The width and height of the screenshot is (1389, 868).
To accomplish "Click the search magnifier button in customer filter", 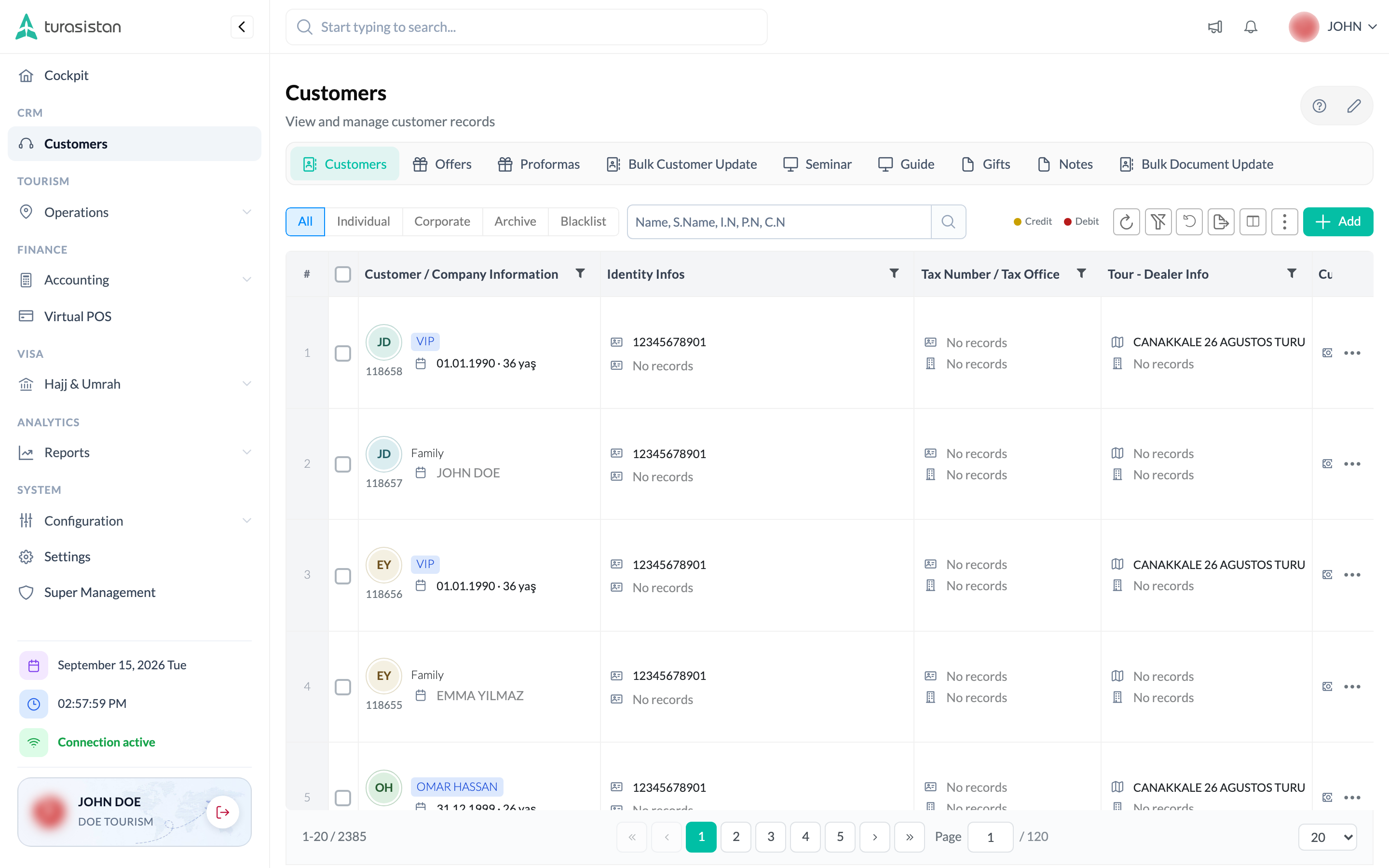I will (948, 222).
